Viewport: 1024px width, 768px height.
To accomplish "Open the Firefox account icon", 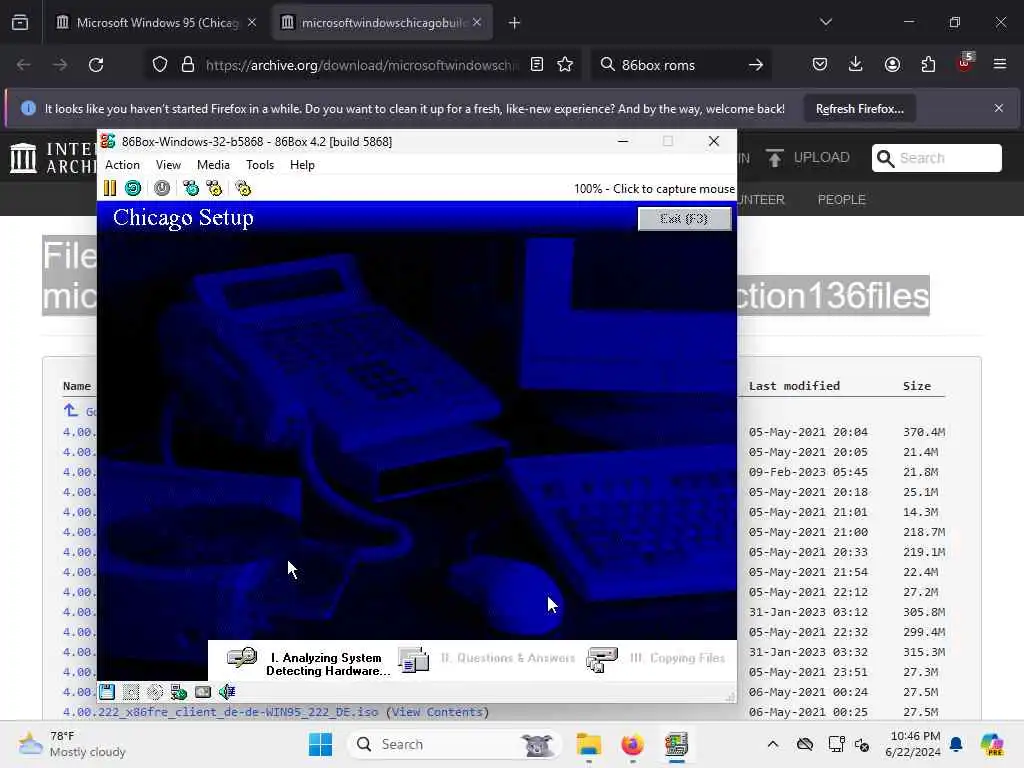I will pos(892,65).
